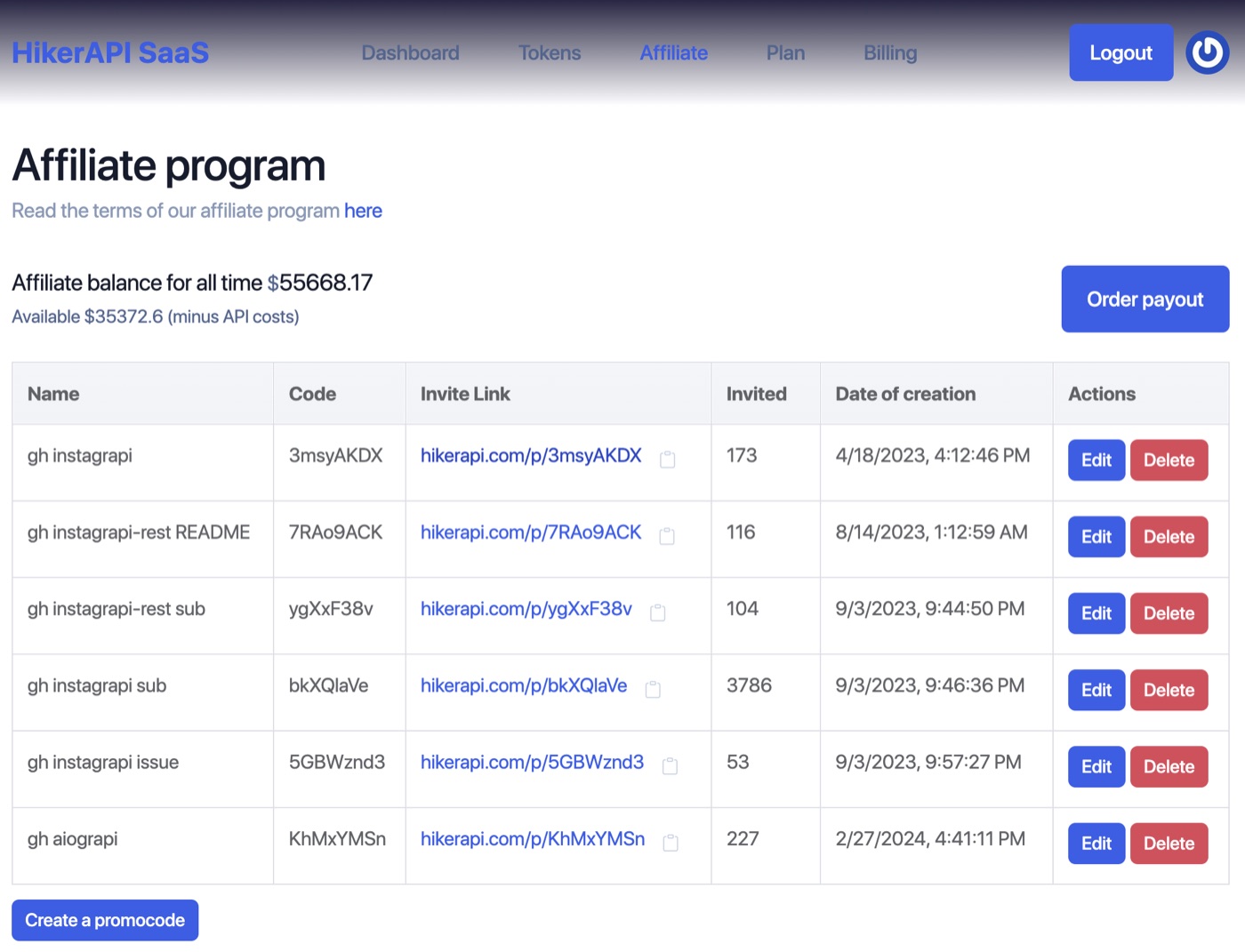Edit the gh instagrapi-rest sub promocode
This screenshot has height=952, width=1245.
(x=1096, y=612)
